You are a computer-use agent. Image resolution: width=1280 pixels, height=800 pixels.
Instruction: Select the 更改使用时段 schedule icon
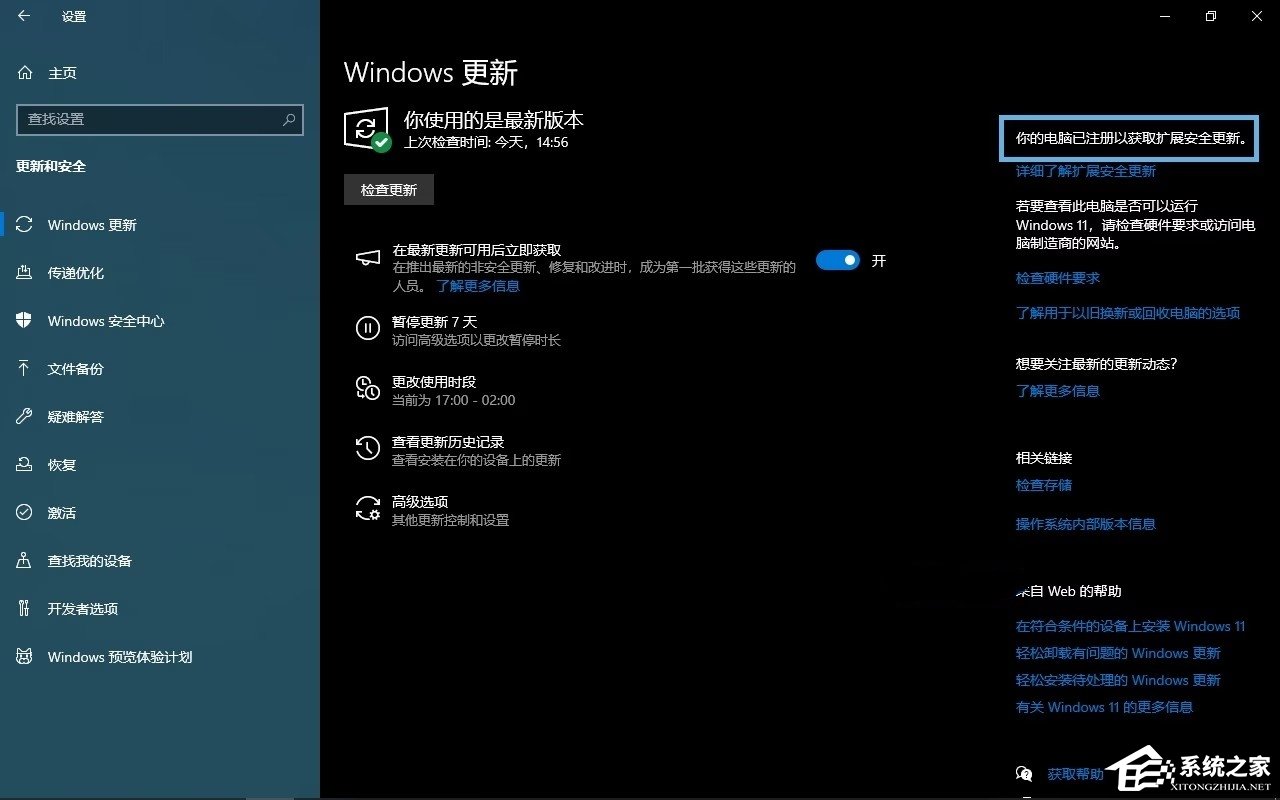pyautogui.click(x=367, y=388)
